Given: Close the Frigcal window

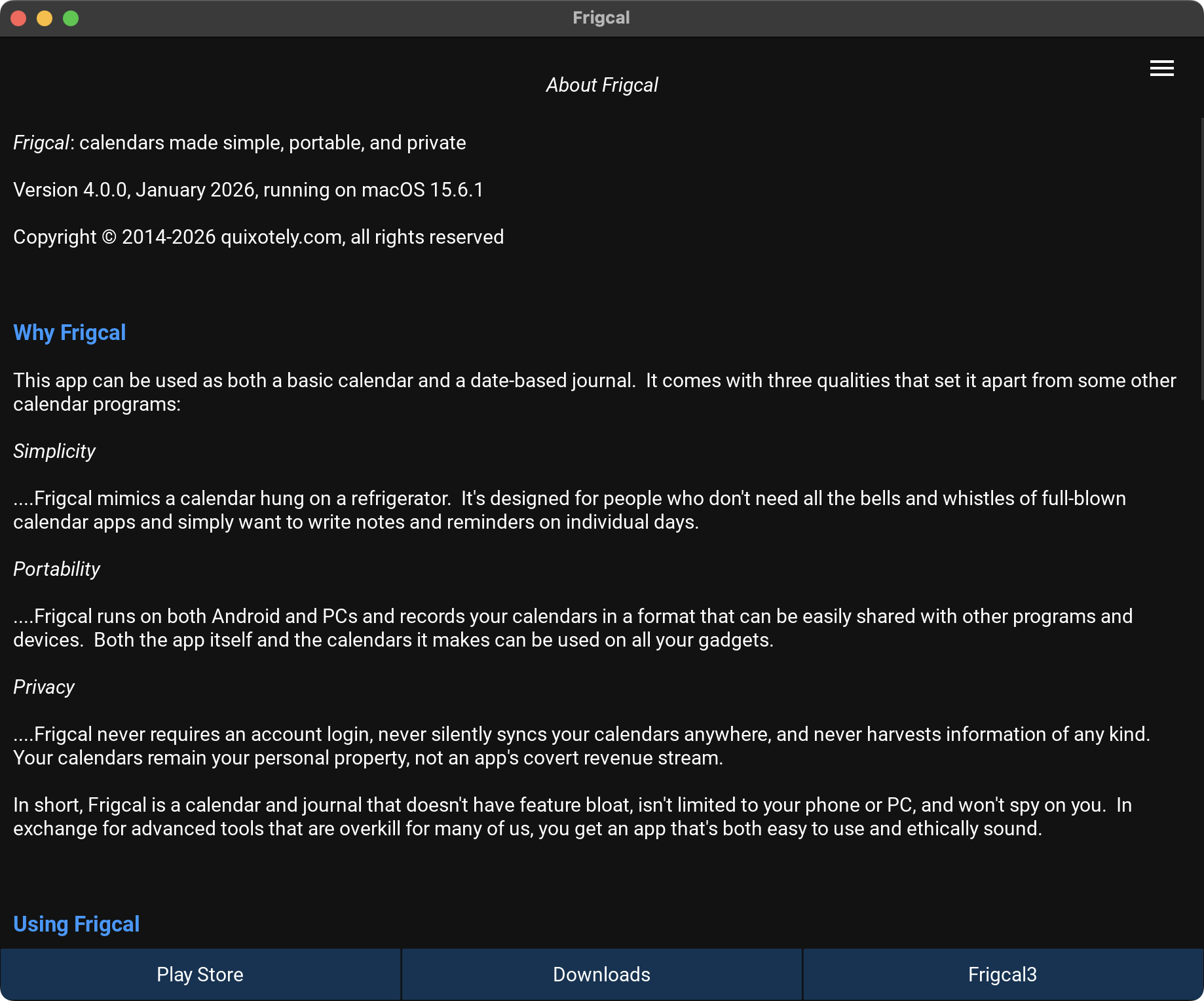Looking at the screenshot, I should (18, 18).
